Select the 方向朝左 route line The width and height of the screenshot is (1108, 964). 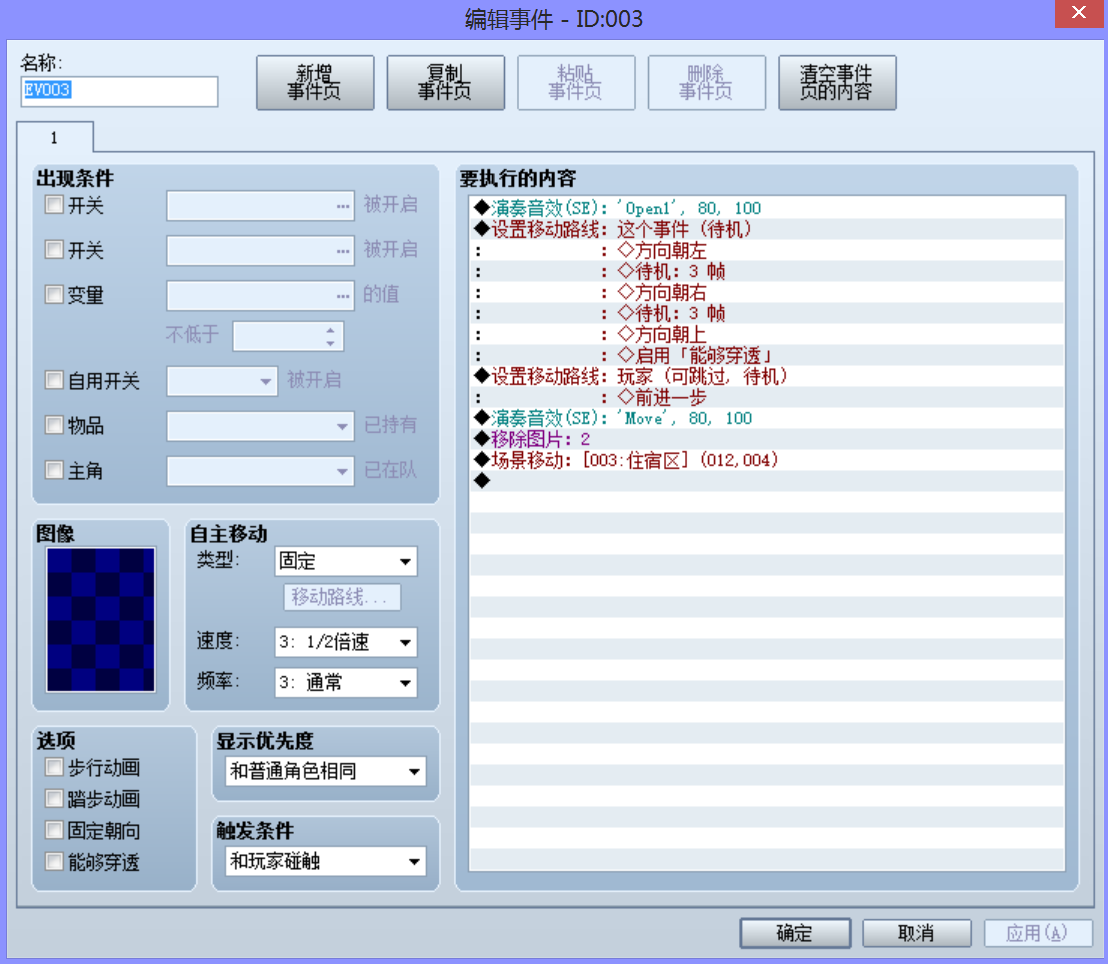point(767,250)
